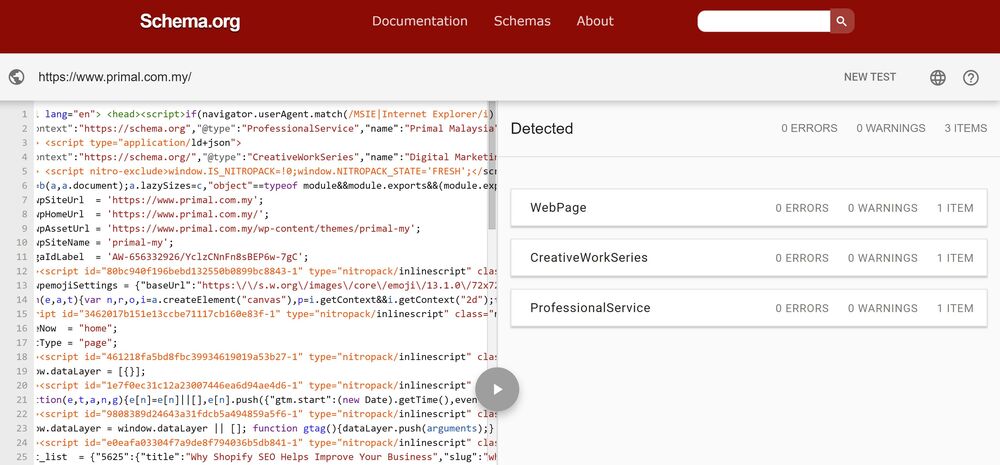Click 1 ITEM count in WebPage row
The image size is (1000, 465).
point(955,208)
